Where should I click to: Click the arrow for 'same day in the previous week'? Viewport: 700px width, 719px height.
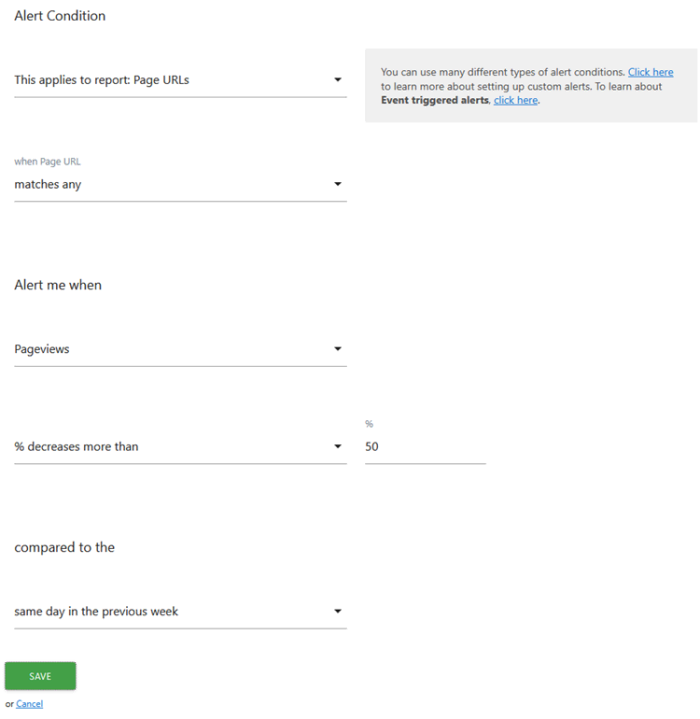[337, 611]
